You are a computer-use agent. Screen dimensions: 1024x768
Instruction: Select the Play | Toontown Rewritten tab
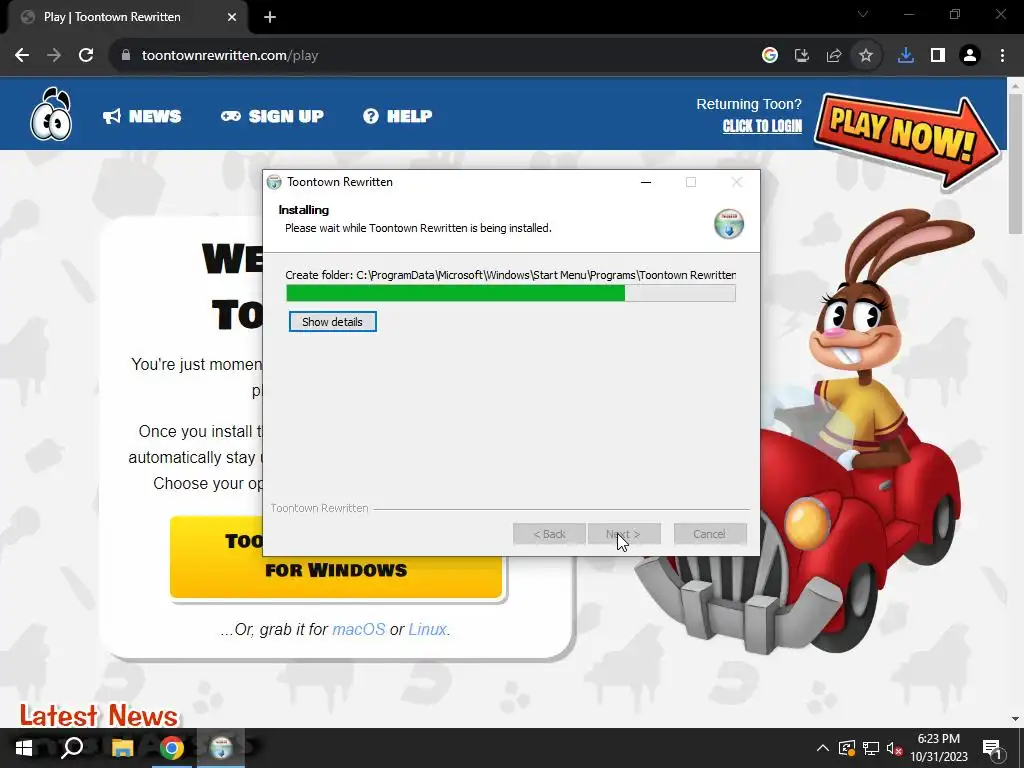tap(124, 17)
